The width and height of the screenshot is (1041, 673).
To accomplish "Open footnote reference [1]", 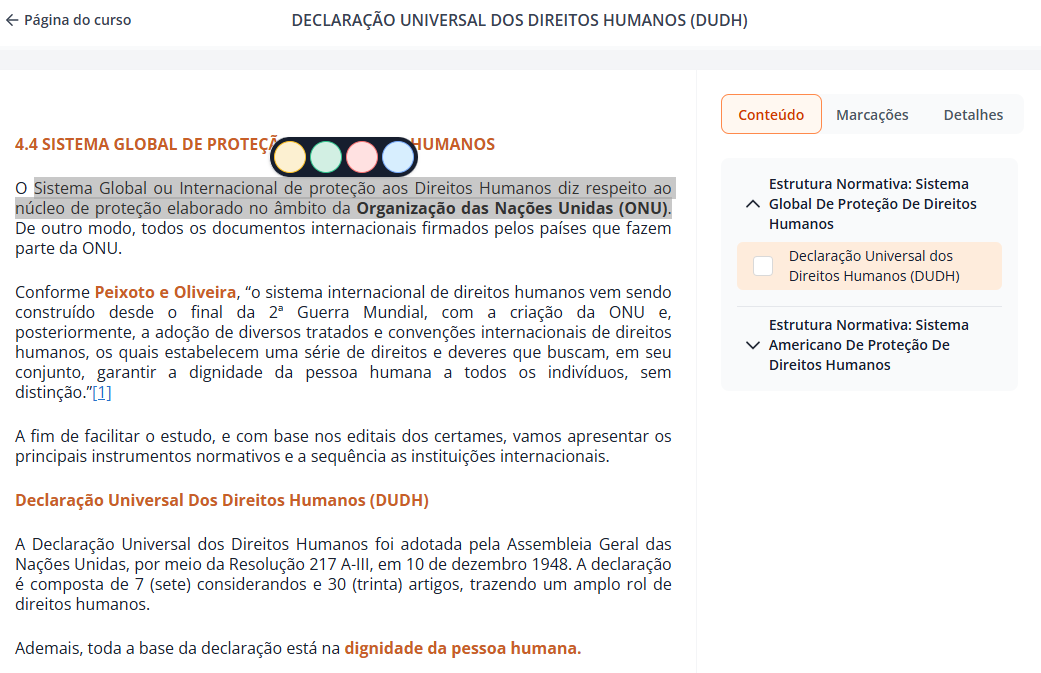I will tap(101, 393).
